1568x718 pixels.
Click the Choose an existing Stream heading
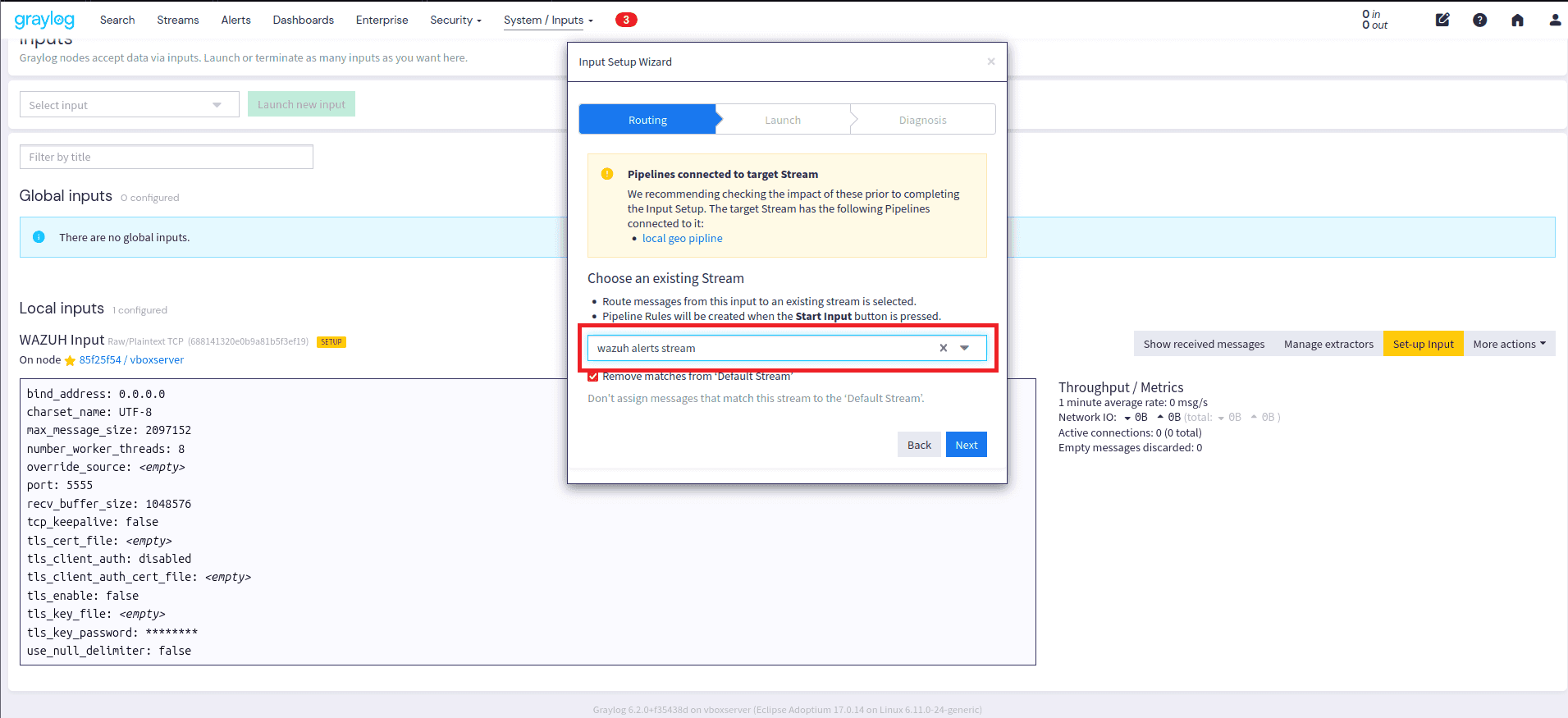click(x=665, y=279)
